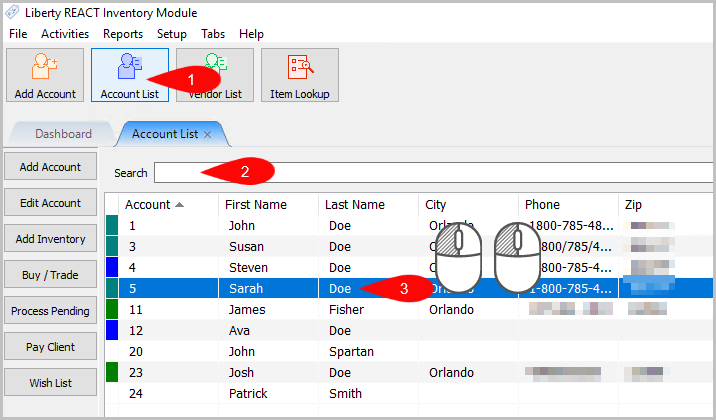This screenshot has width=716, height=420.
Task: Click last name Smith in the list
Action: (x=345, y=394)
